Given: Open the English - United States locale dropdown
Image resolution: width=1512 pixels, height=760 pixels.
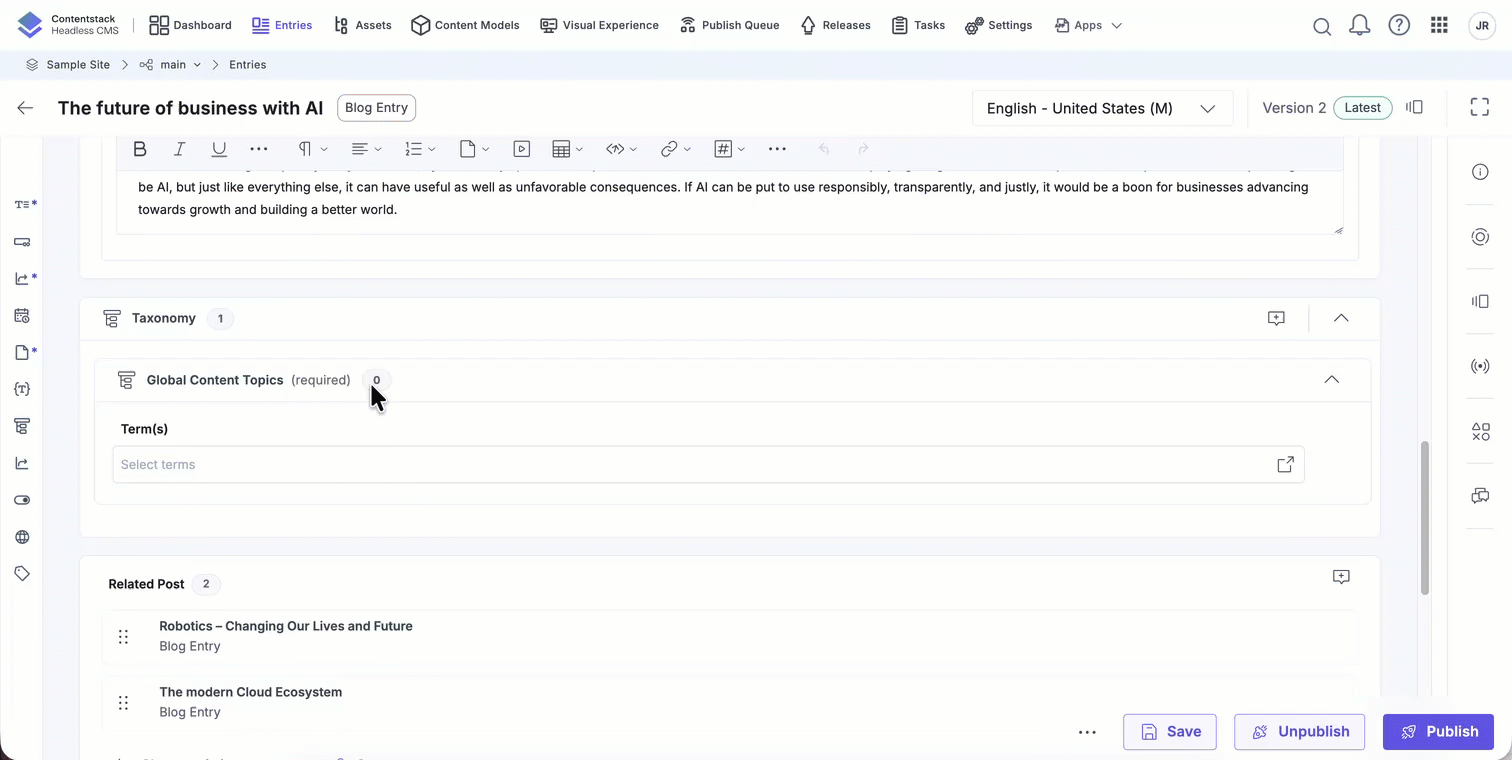Looking at the screenshot, I should click(x=1100, y=108).
